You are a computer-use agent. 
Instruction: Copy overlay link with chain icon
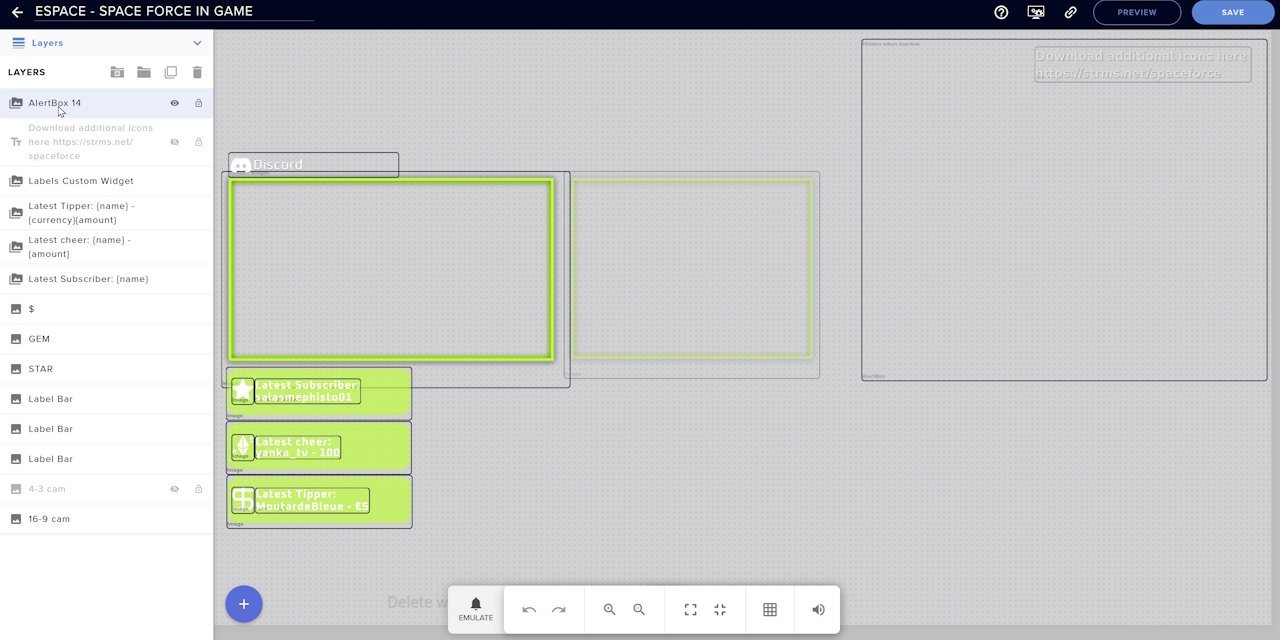pyautogui.click(x=1070, y=12)
